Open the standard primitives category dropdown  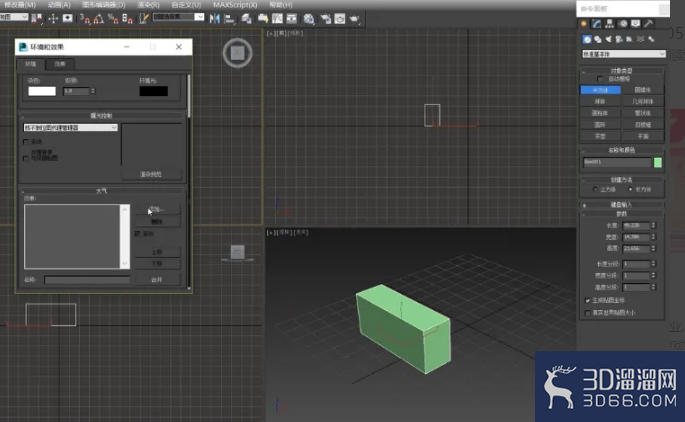(x=623, y=54)
